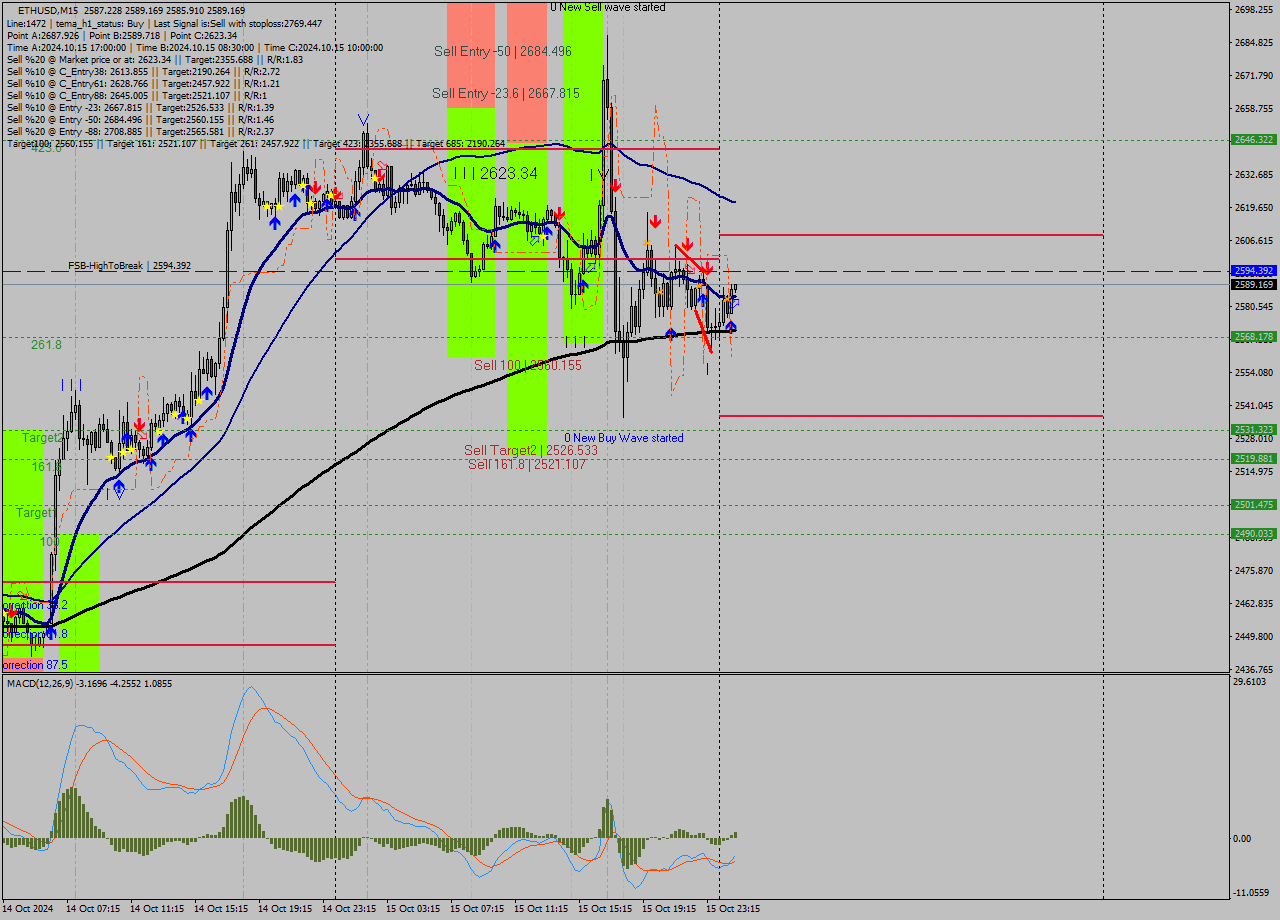Click the '14 Oct 23:15' time axis label
Screen dimensions: 1280x920
(x=349, y=909)
